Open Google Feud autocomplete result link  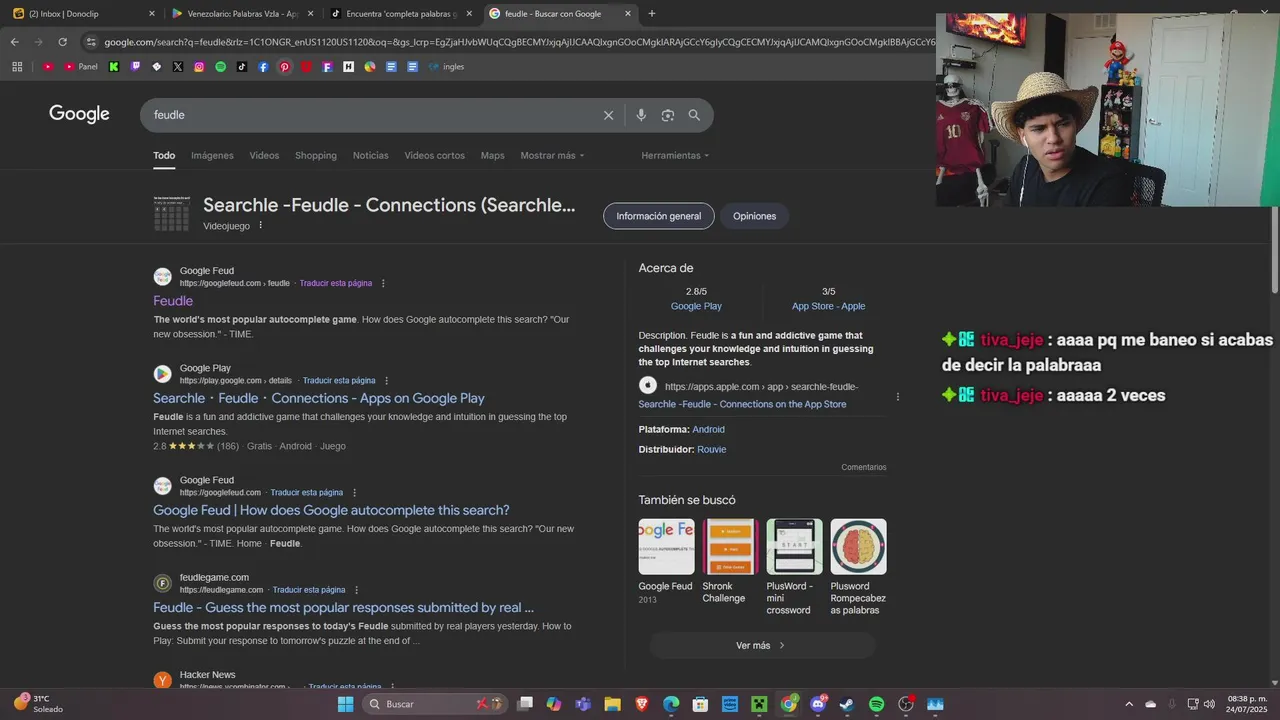[331, 510]
